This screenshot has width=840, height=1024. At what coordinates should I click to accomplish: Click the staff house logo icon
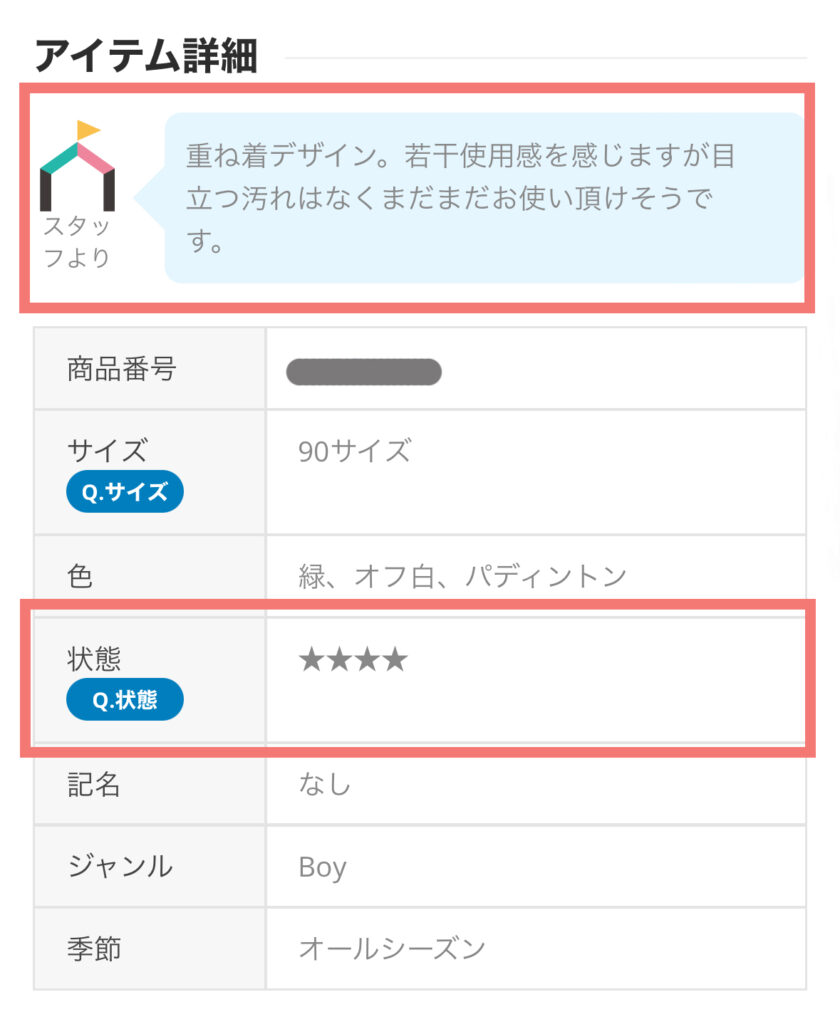click(x=77, y=165)
